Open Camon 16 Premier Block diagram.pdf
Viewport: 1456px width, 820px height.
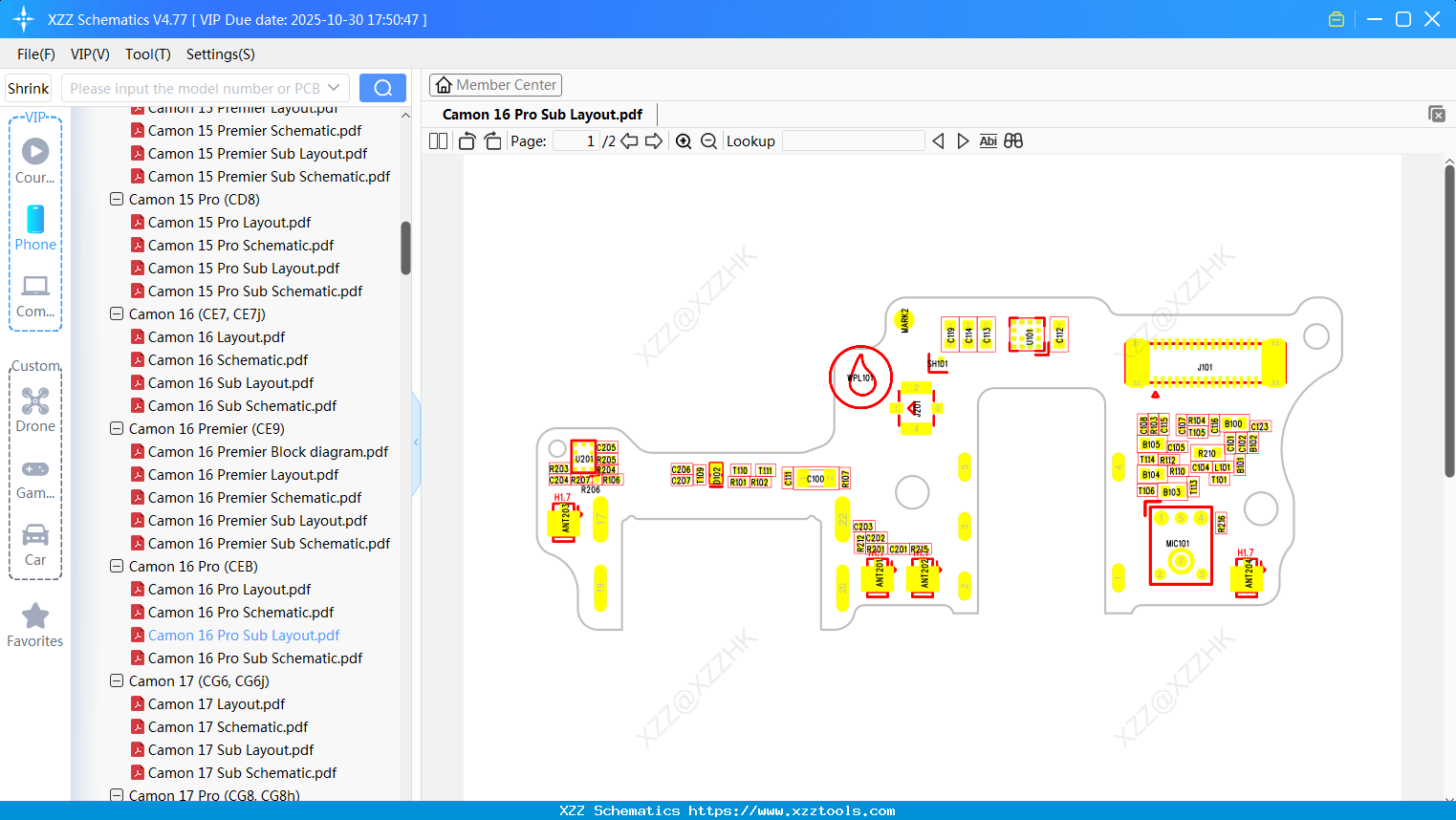click(x=268, y=452)
